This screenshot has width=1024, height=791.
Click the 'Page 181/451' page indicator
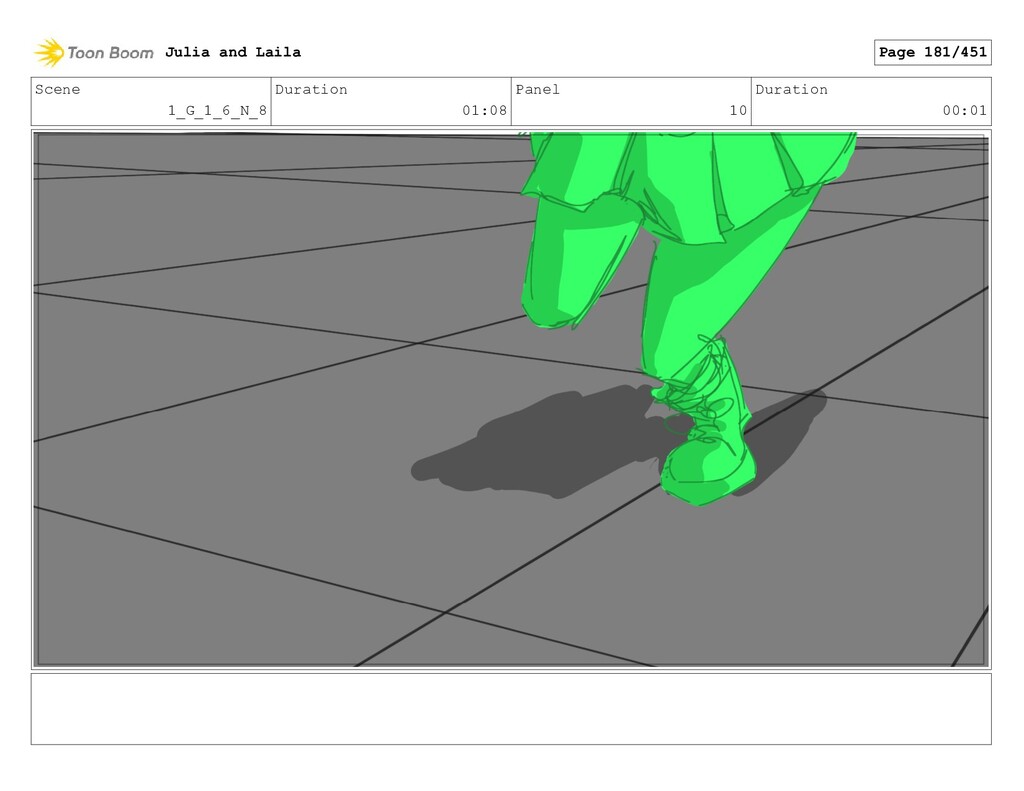pos(933,52)
